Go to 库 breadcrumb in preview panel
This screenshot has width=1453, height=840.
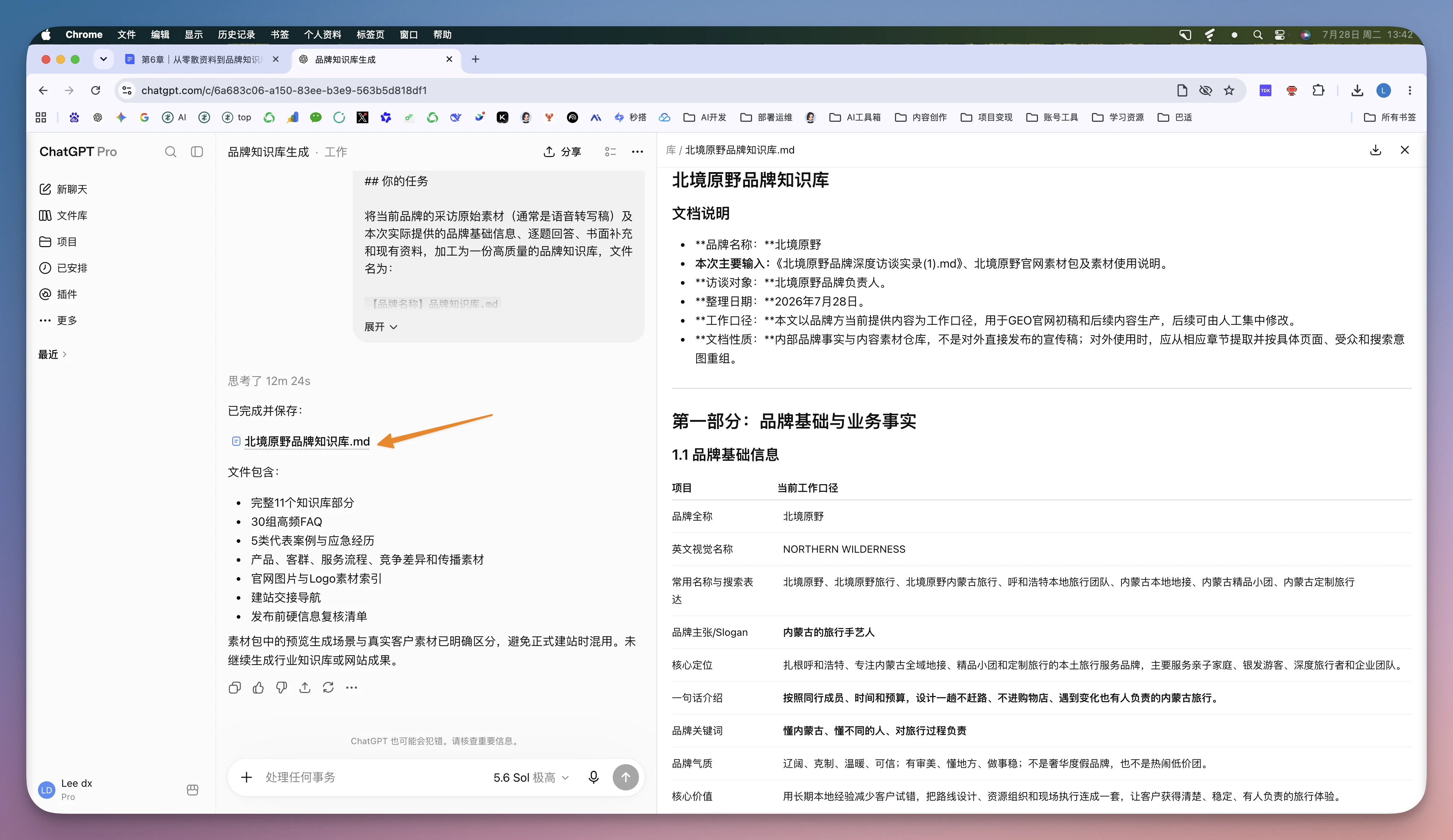tap(671, 150)
